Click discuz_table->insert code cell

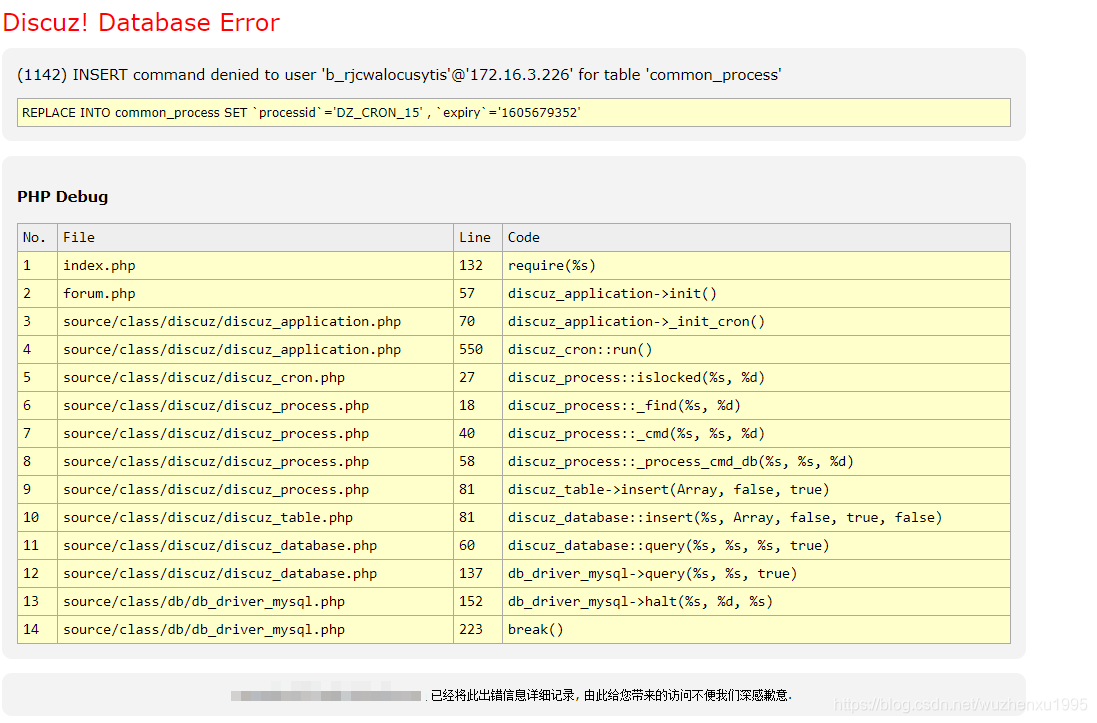pyautogui.click(x=756, y=490)
